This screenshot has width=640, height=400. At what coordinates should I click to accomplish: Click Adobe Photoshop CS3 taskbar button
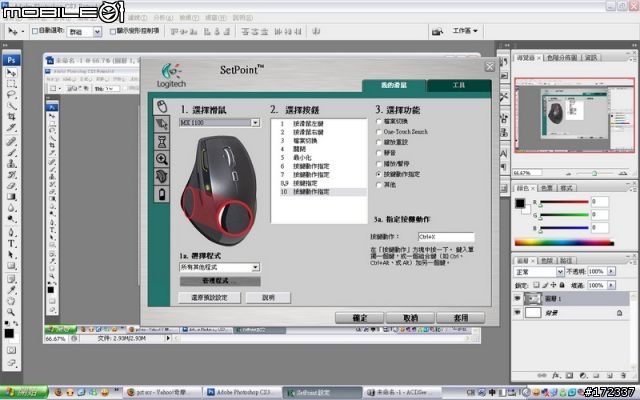(241, 392)
